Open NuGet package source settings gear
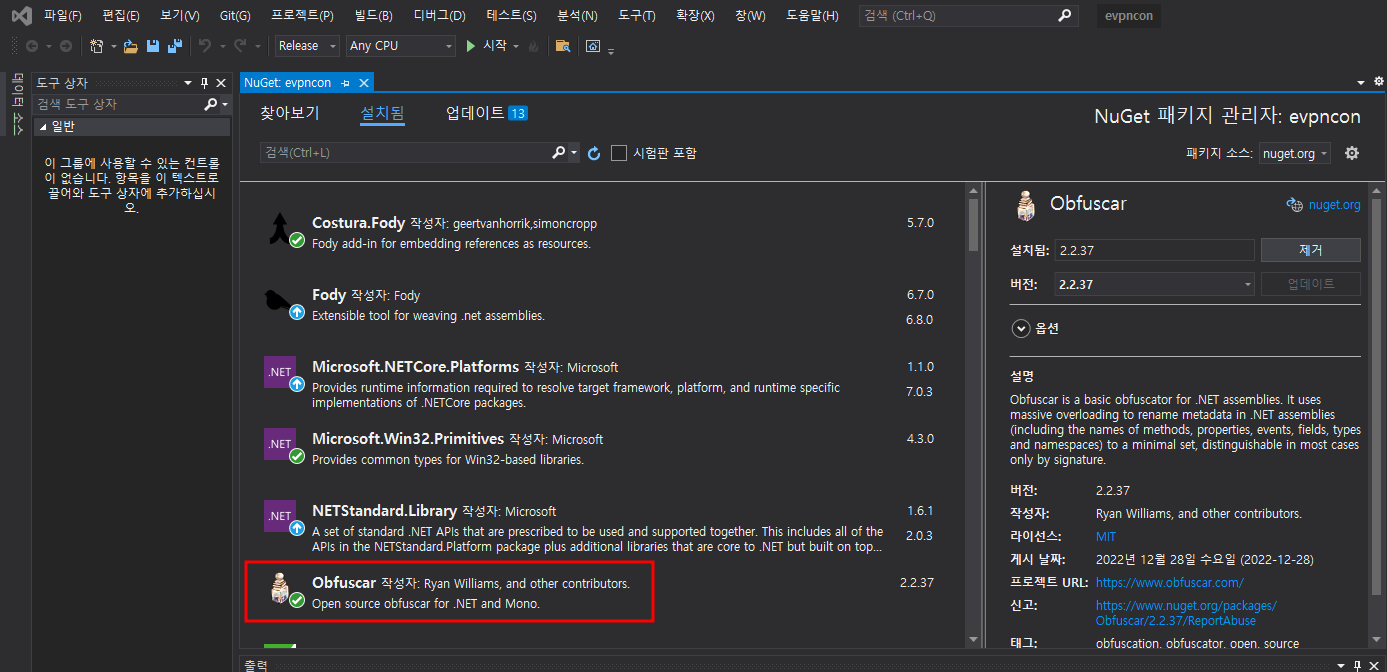Image resolution: width=1387 pixels, height=672 pixels. (1352, 153)
